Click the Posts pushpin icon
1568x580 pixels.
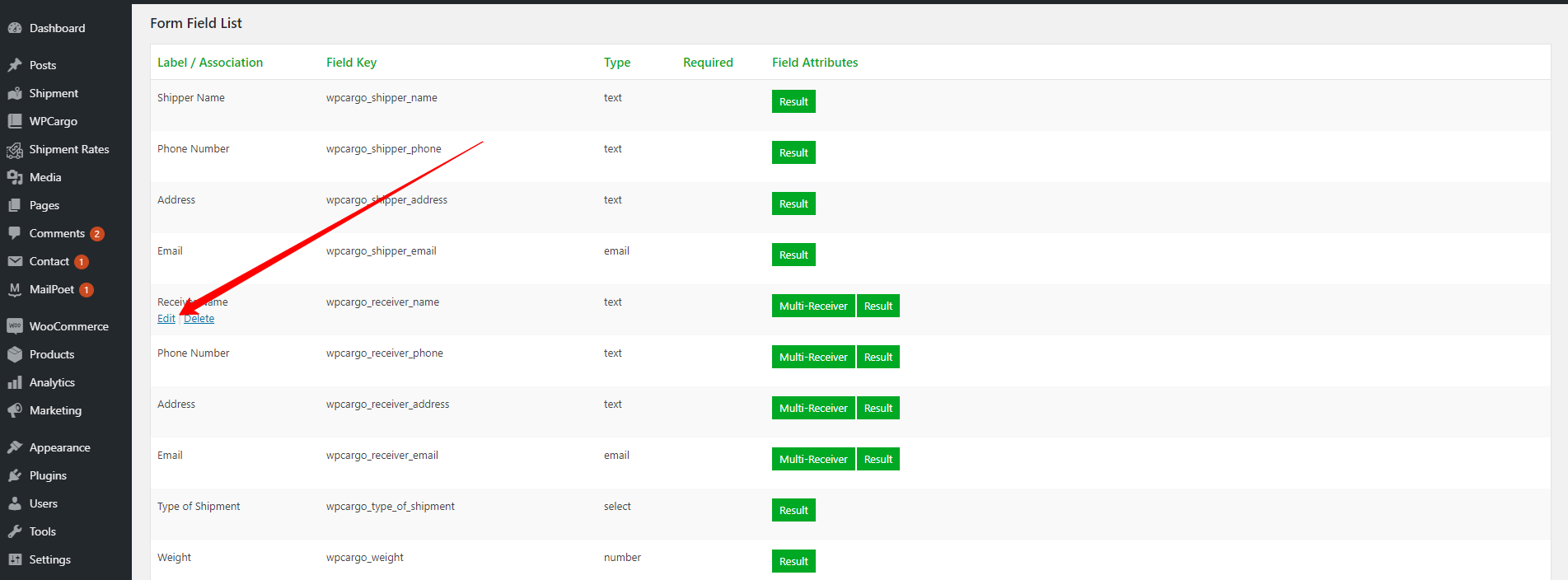click(15, 65)
